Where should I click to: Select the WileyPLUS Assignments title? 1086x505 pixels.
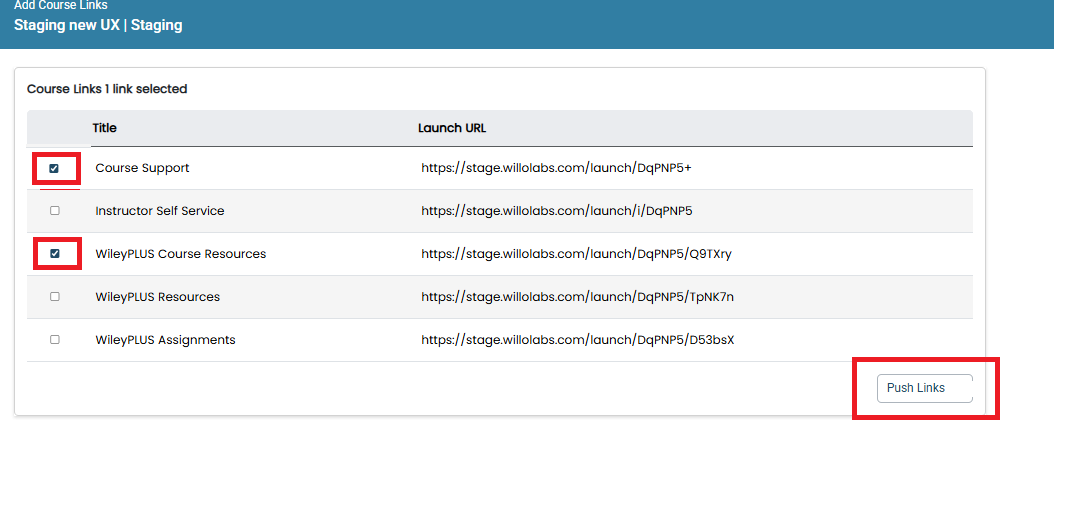pos(166,340)
